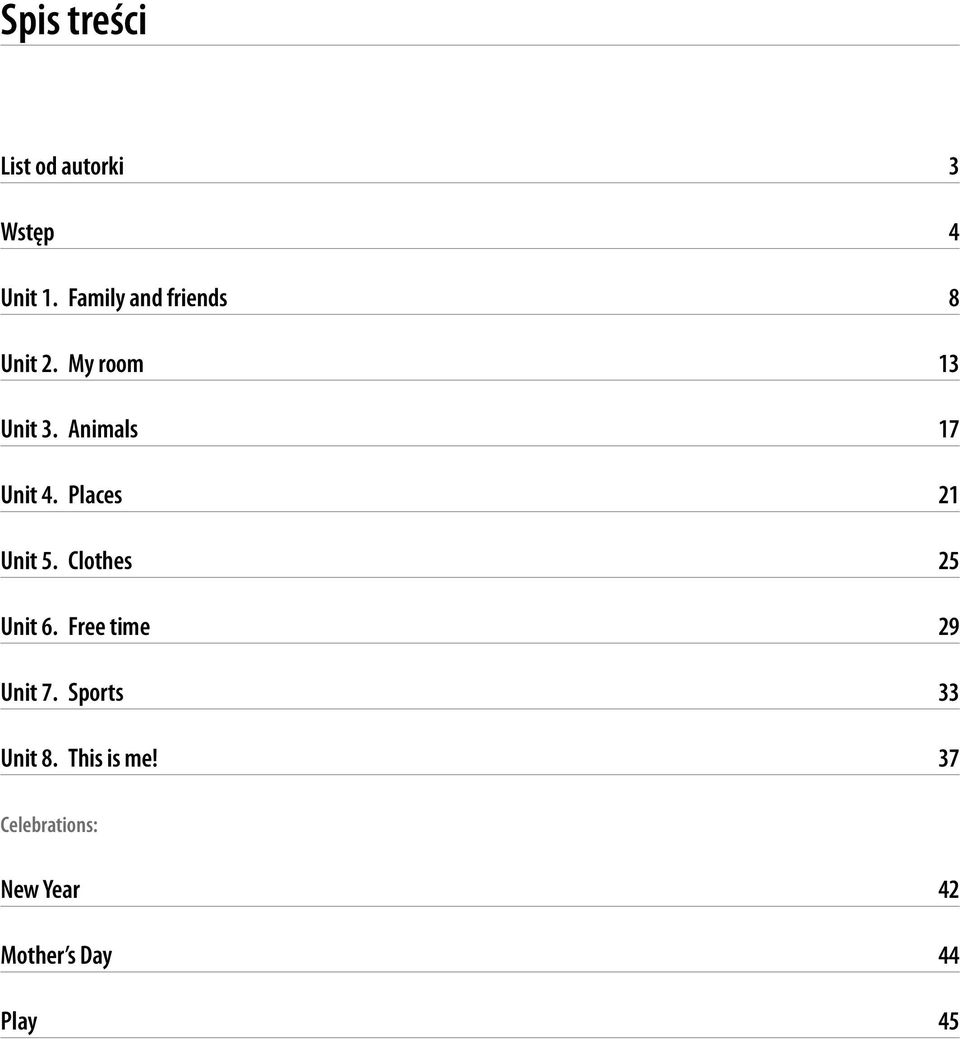Click page number 42 for New Year

949,889
